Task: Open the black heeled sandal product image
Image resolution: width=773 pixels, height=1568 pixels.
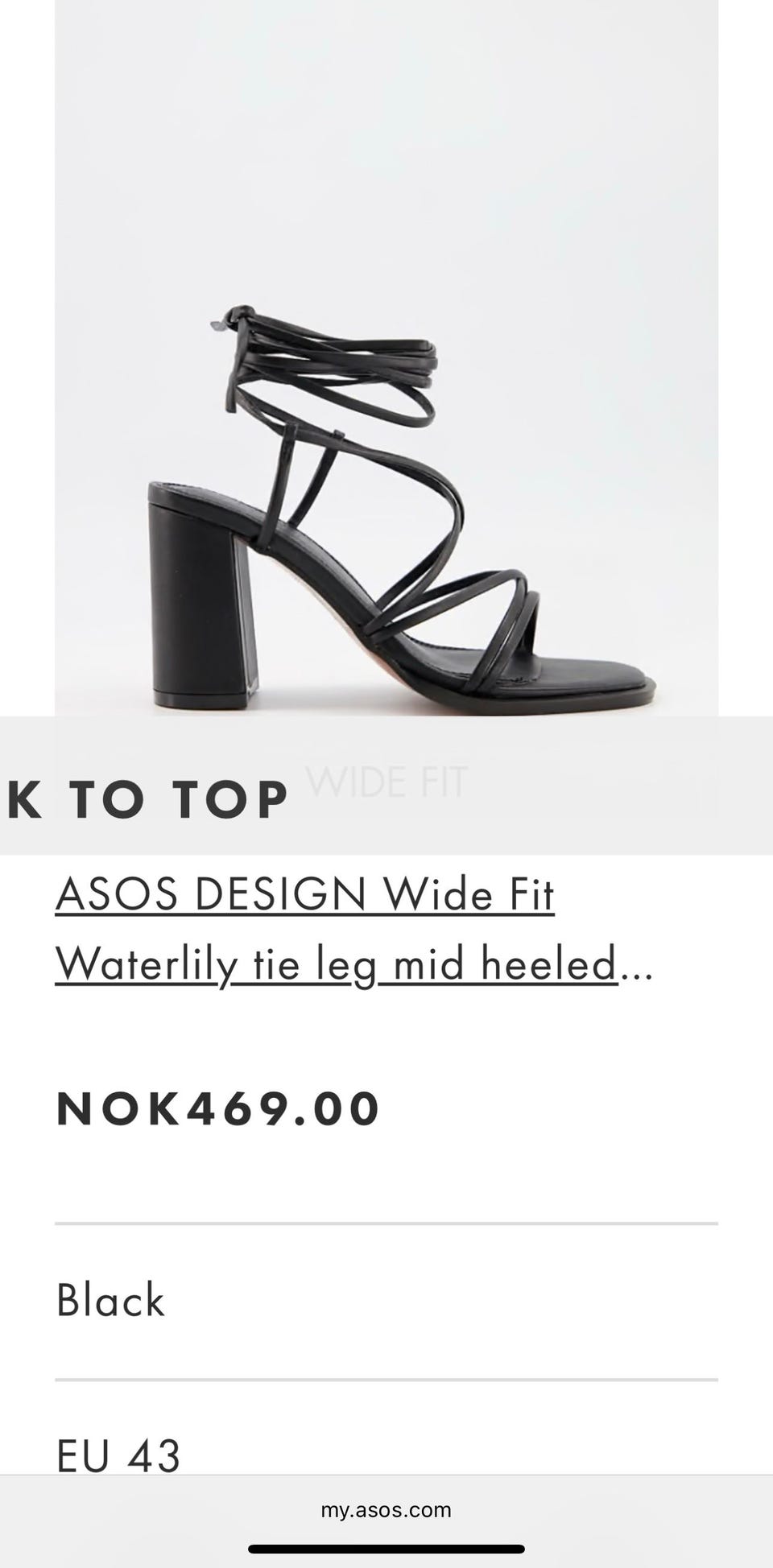Action: tap(386, 357)
